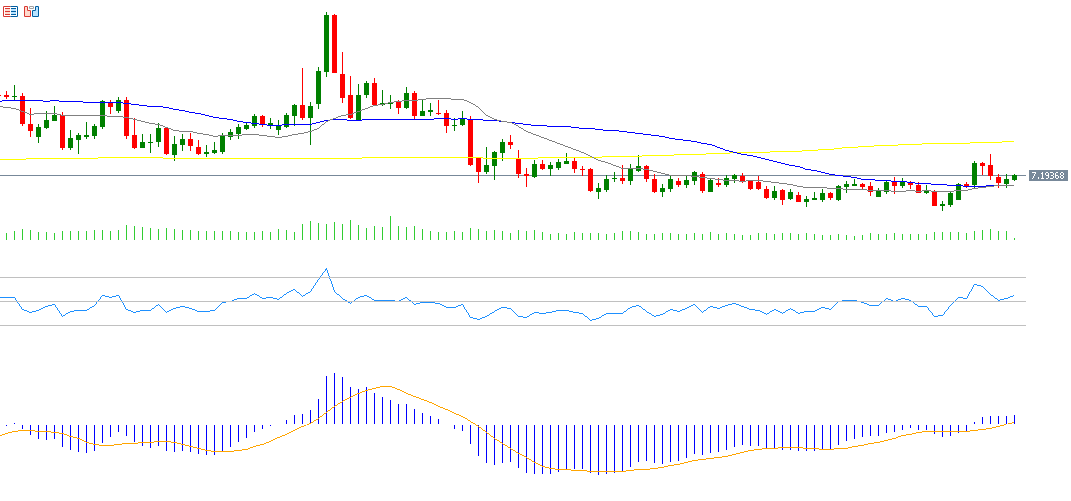Click the tall red candle beside the peak

click(334, 45)
